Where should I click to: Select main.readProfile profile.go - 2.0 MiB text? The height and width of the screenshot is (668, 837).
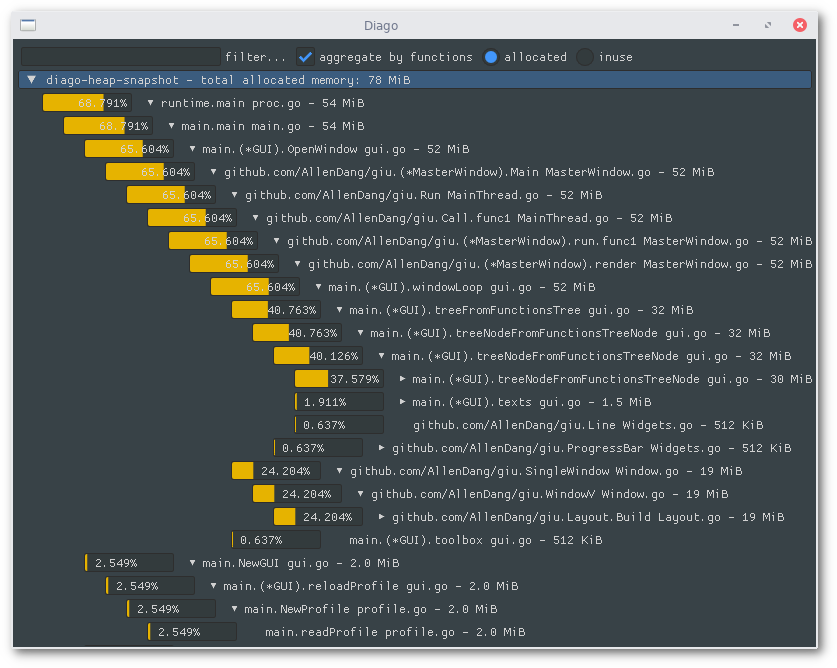coord(395,632)
